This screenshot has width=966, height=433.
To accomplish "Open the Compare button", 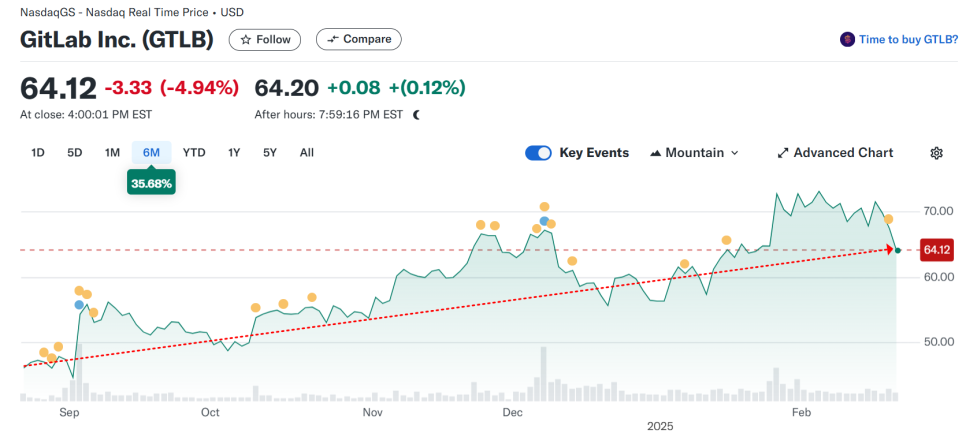I will [359, 39].
